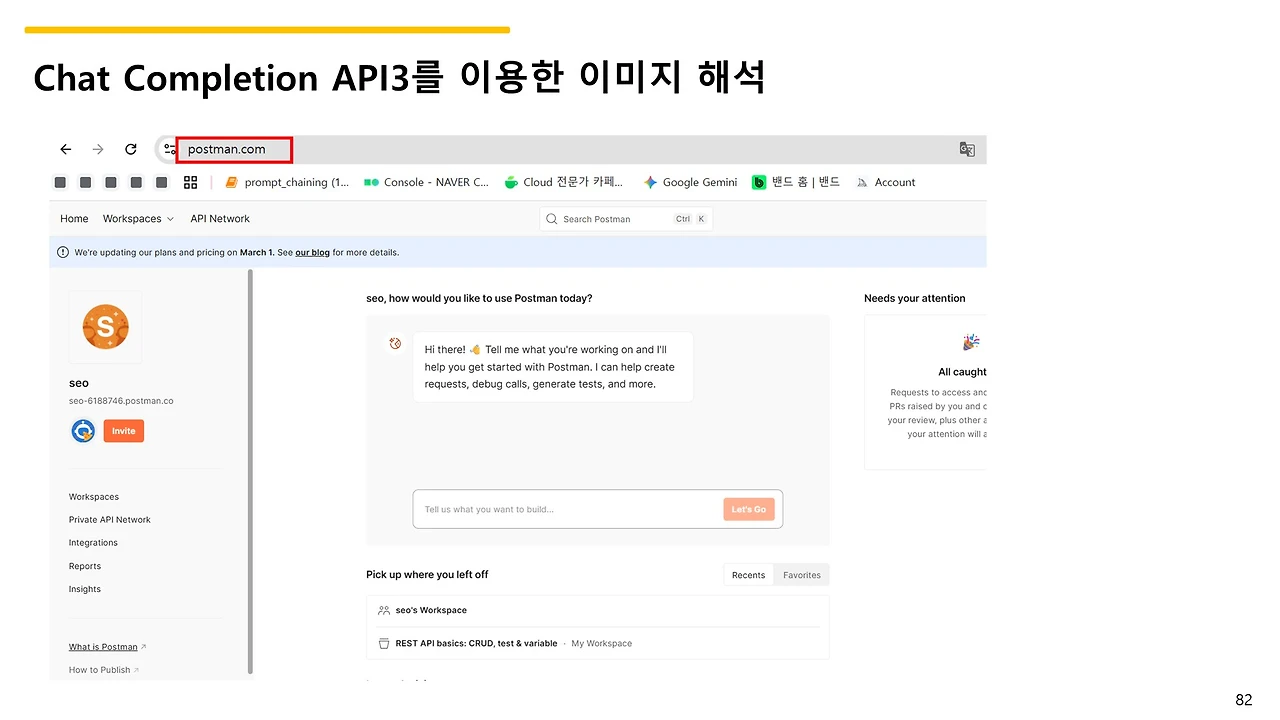Open Workspaces in the left sidebar

point(94,497)
